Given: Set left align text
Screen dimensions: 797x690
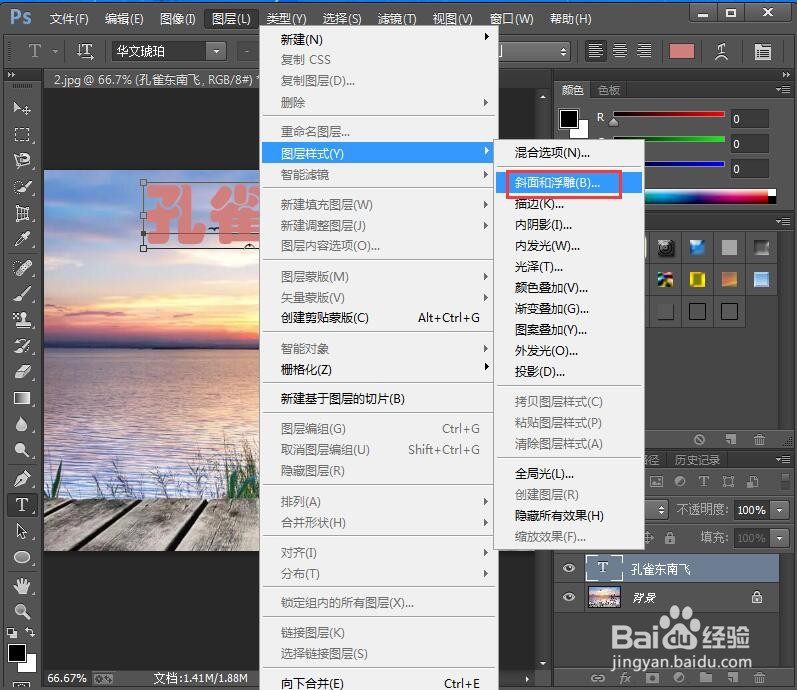Looking at the screenshot, I should pyautogui.click(x=595, y=51).
